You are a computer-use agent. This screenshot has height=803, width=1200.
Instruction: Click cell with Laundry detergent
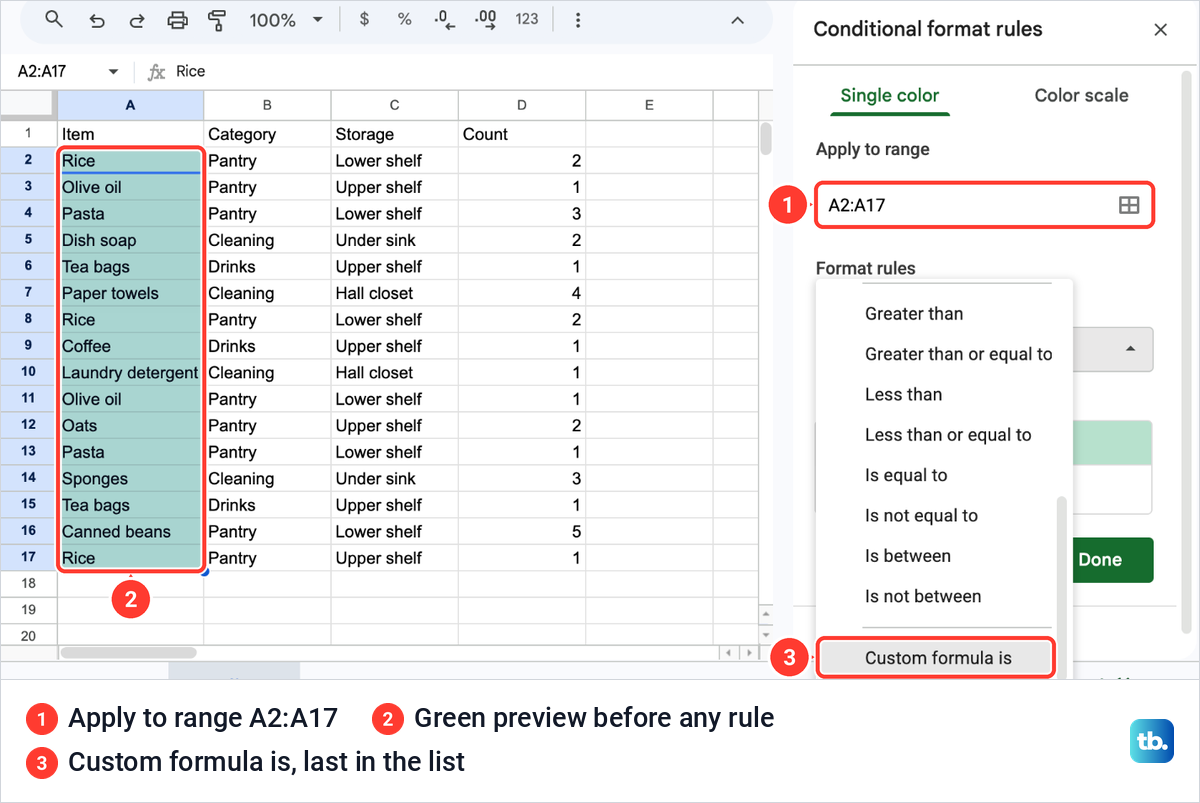coord(130,372)
